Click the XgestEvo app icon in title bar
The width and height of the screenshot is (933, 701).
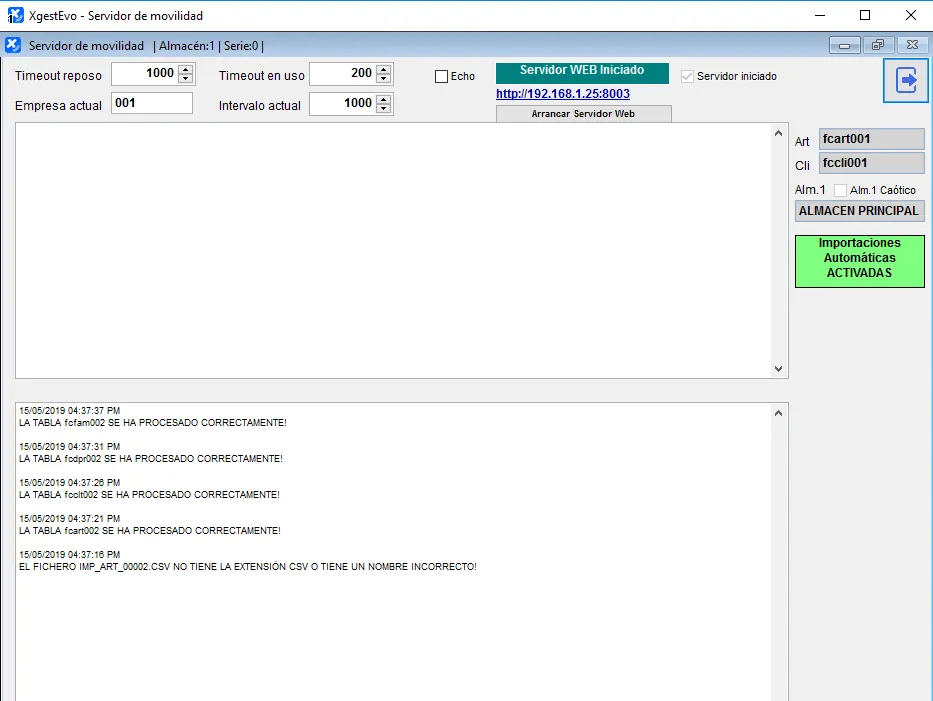[15, 15]
